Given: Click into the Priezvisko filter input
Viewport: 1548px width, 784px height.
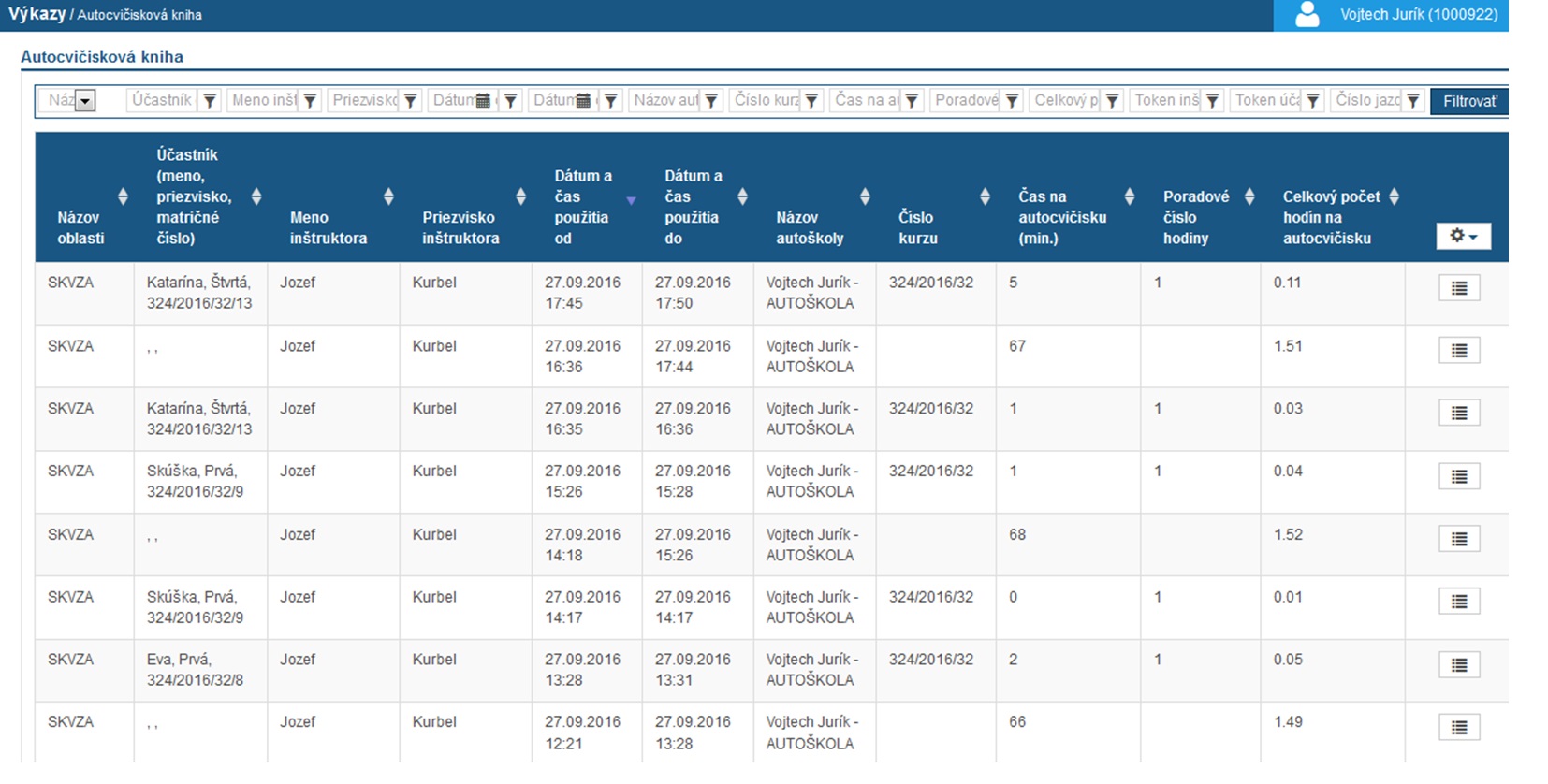Looking at the screenshot, I should (x=363, y=101).
